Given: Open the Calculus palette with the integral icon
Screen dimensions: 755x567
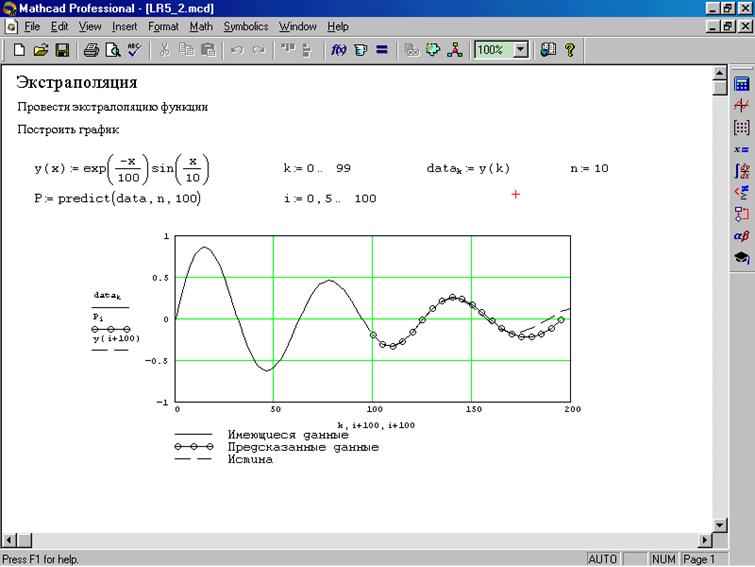Looking at the screenshot, I should pyautogui.click(x=741, y=170).
